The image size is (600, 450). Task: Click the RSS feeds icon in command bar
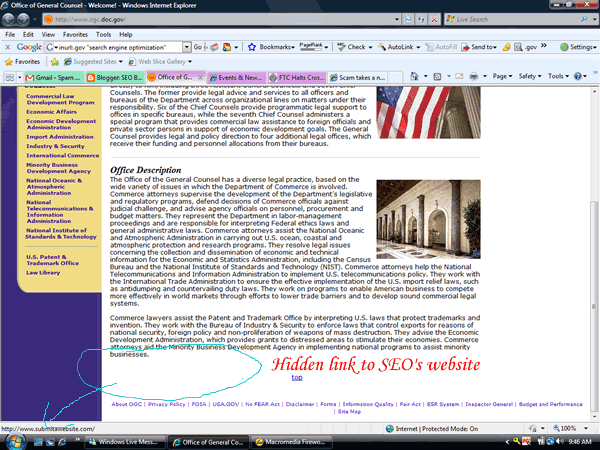(x=437, y=77)
